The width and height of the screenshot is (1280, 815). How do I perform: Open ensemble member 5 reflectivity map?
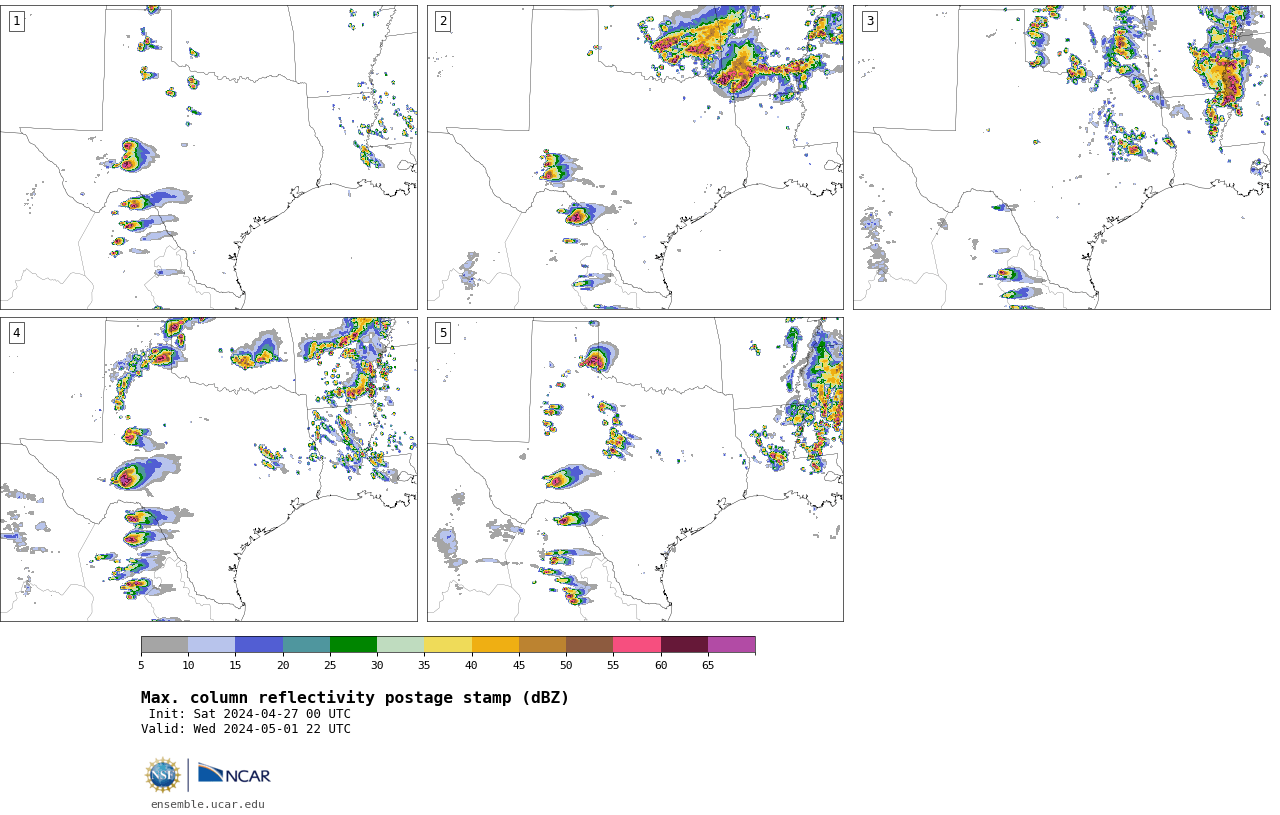pyautogui.click(x=635, y=469)
